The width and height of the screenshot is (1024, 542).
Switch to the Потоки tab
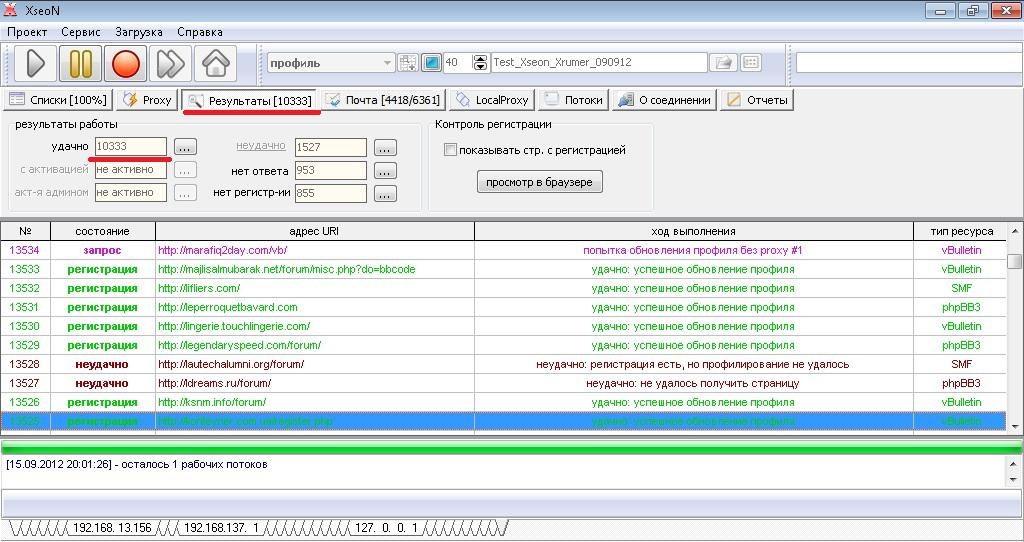[x=573, y=100]
